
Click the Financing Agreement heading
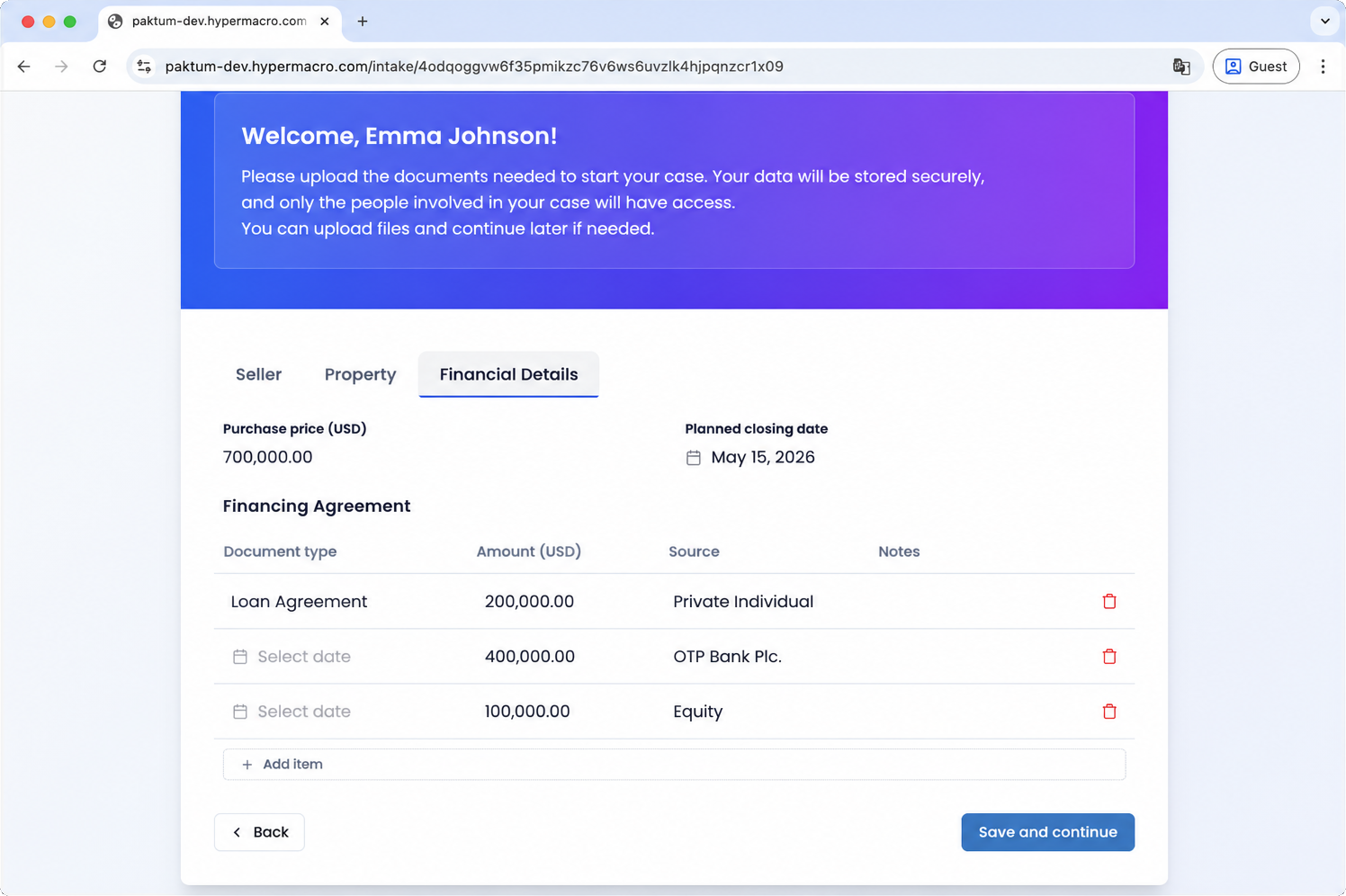[317, 506]
